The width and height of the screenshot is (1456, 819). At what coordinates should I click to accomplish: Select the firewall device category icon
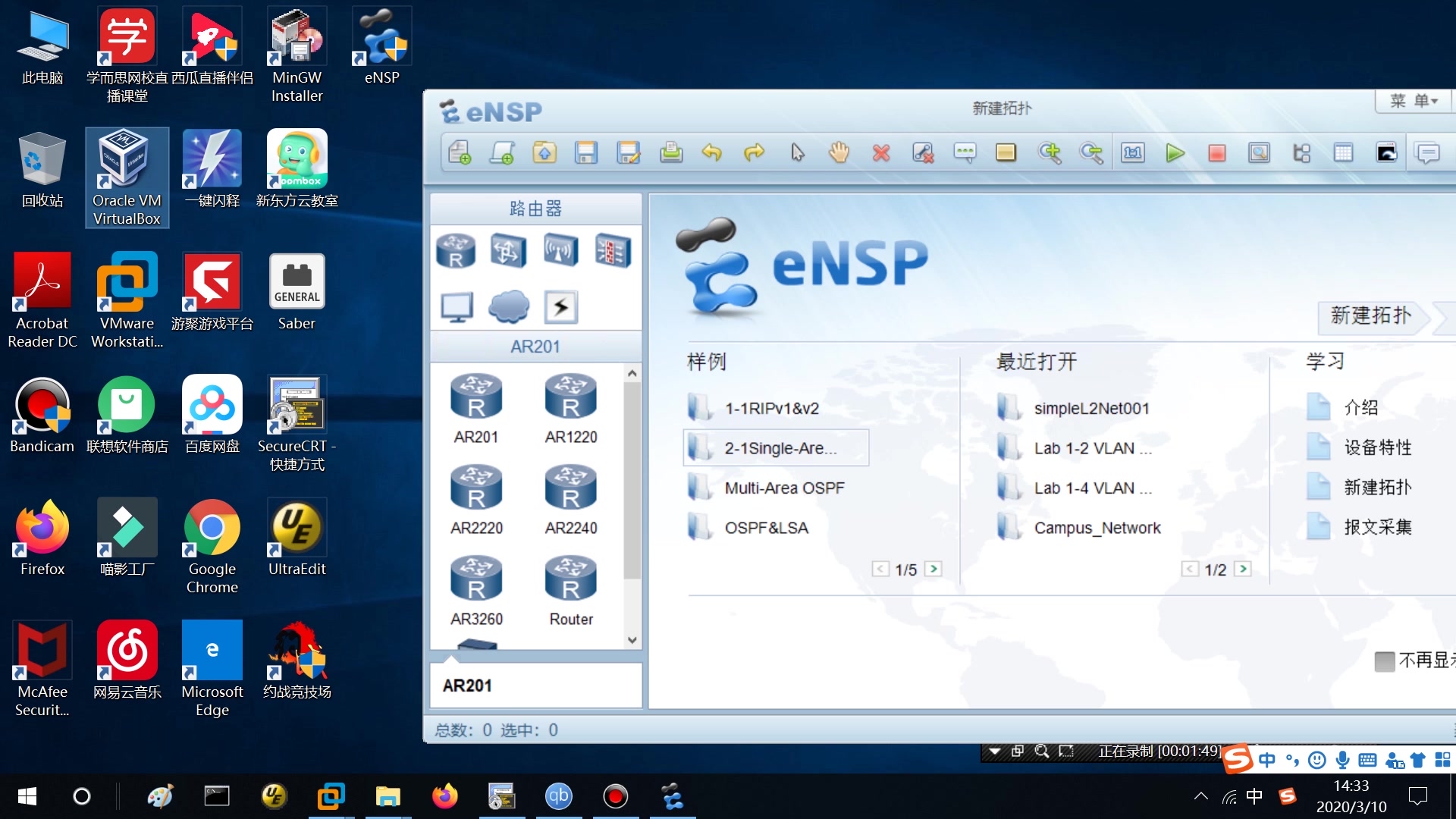(613, 251)
